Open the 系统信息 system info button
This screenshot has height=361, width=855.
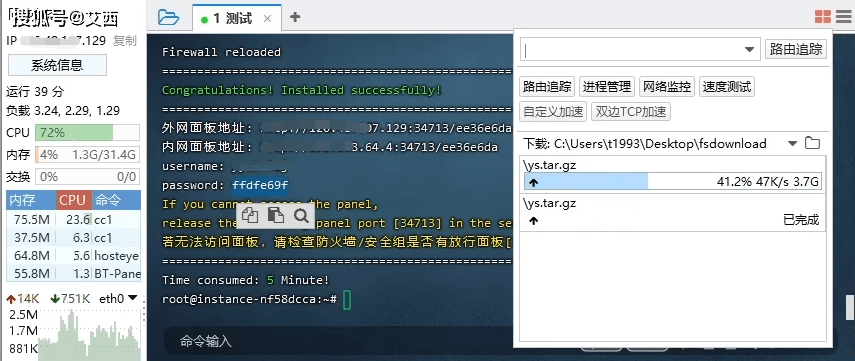[57, 65]
